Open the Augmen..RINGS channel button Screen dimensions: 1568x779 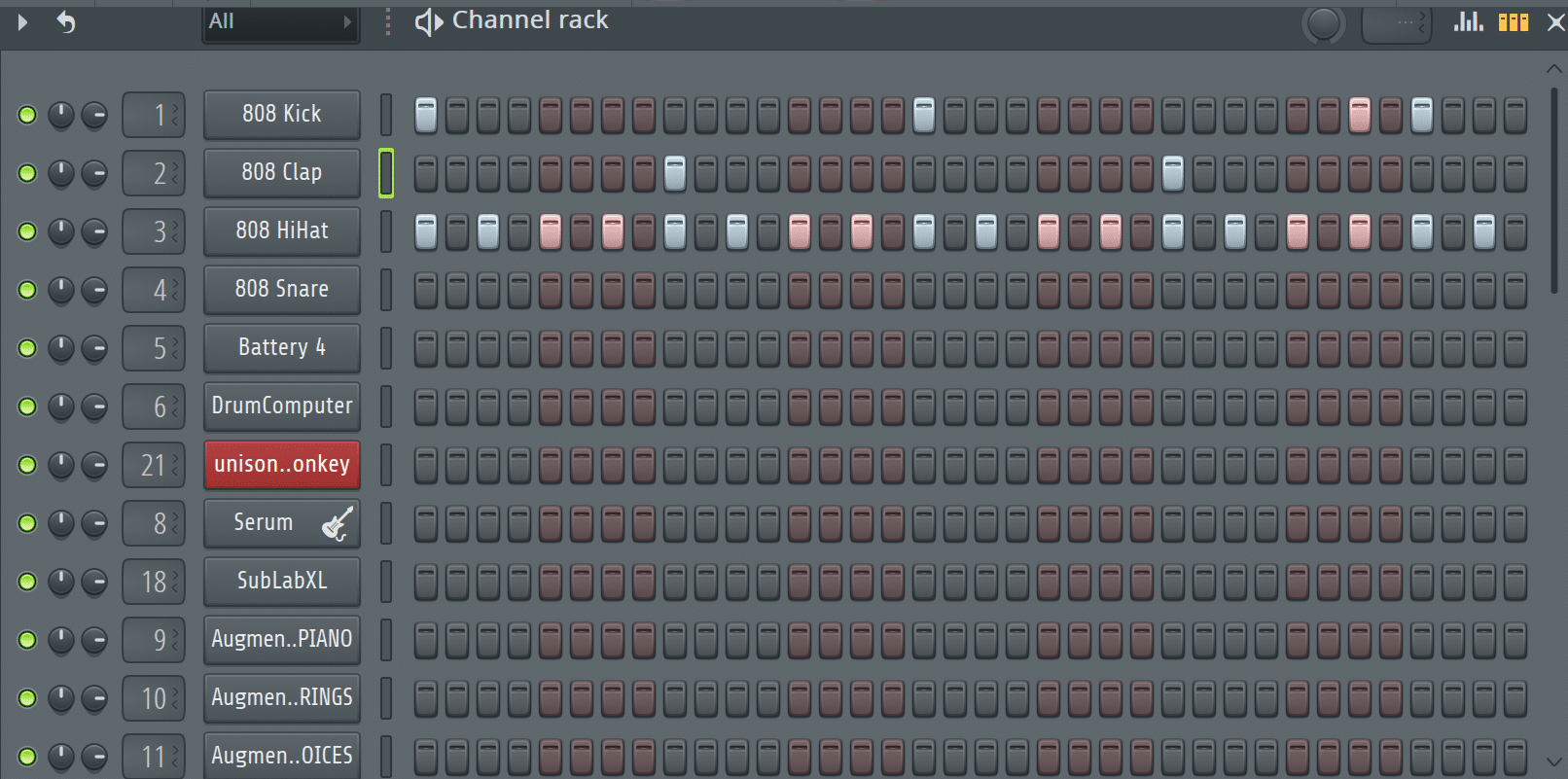coord(282,698)
